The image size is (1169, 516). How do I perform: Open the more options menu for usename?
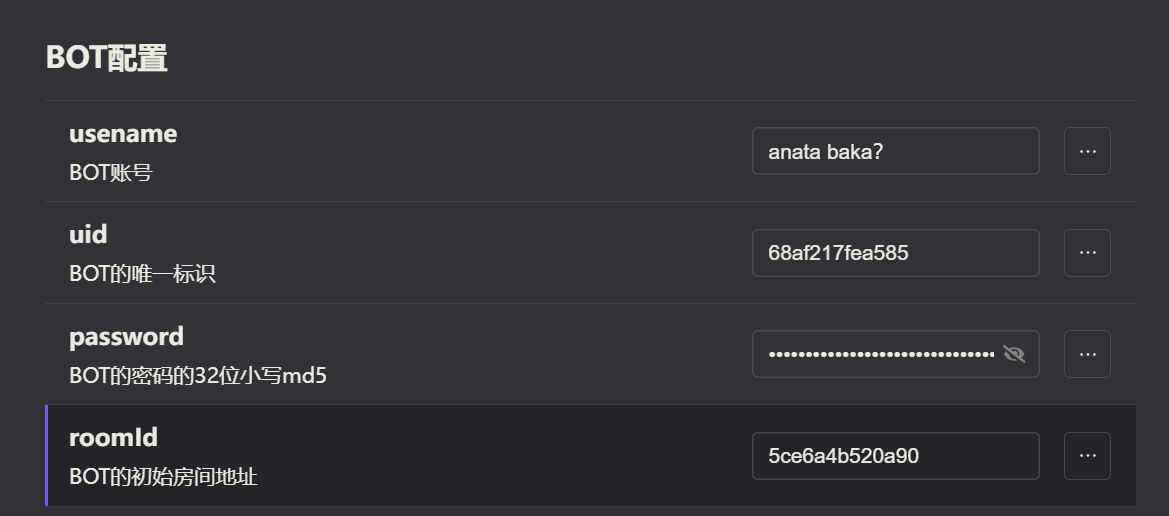click(x=1087, y=151)
